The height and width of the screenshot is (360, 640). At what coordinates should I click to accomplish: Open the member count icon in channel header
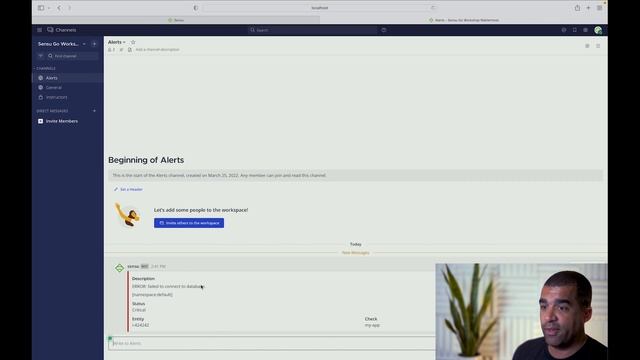(x=111, y=50)
